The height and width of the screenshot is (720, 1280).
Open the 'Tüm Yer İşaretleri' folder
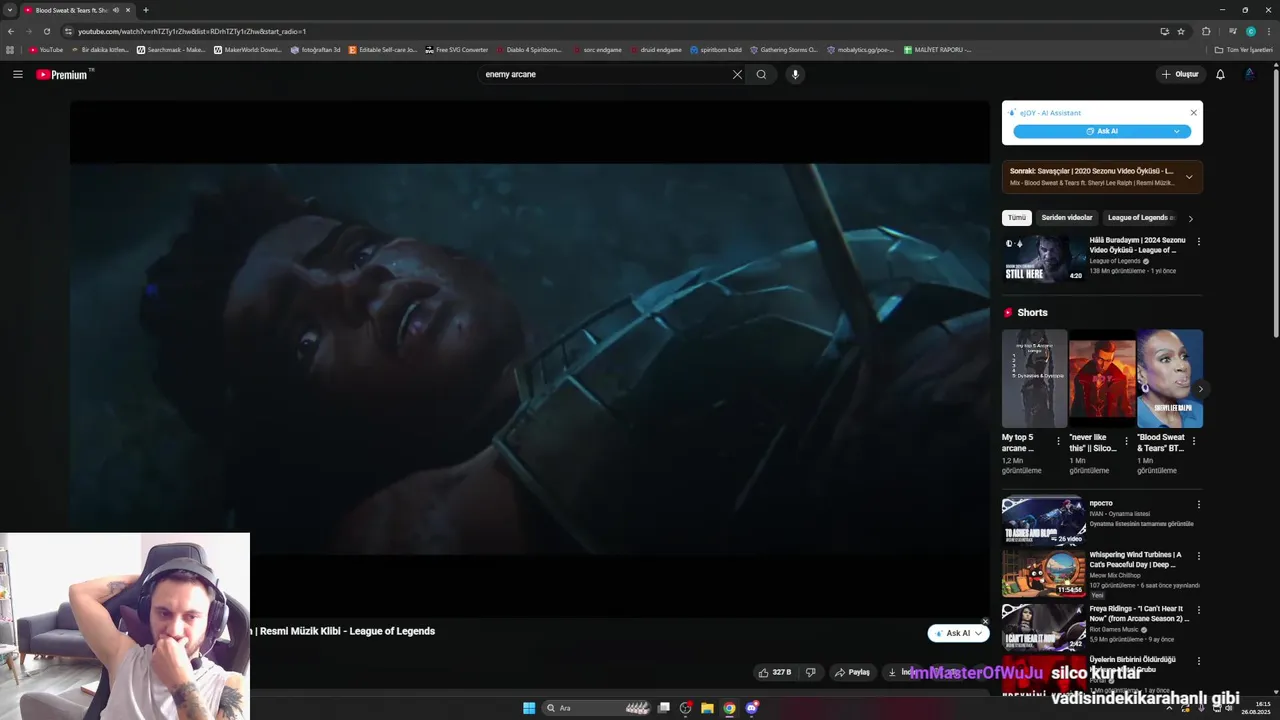point(1243,49)
